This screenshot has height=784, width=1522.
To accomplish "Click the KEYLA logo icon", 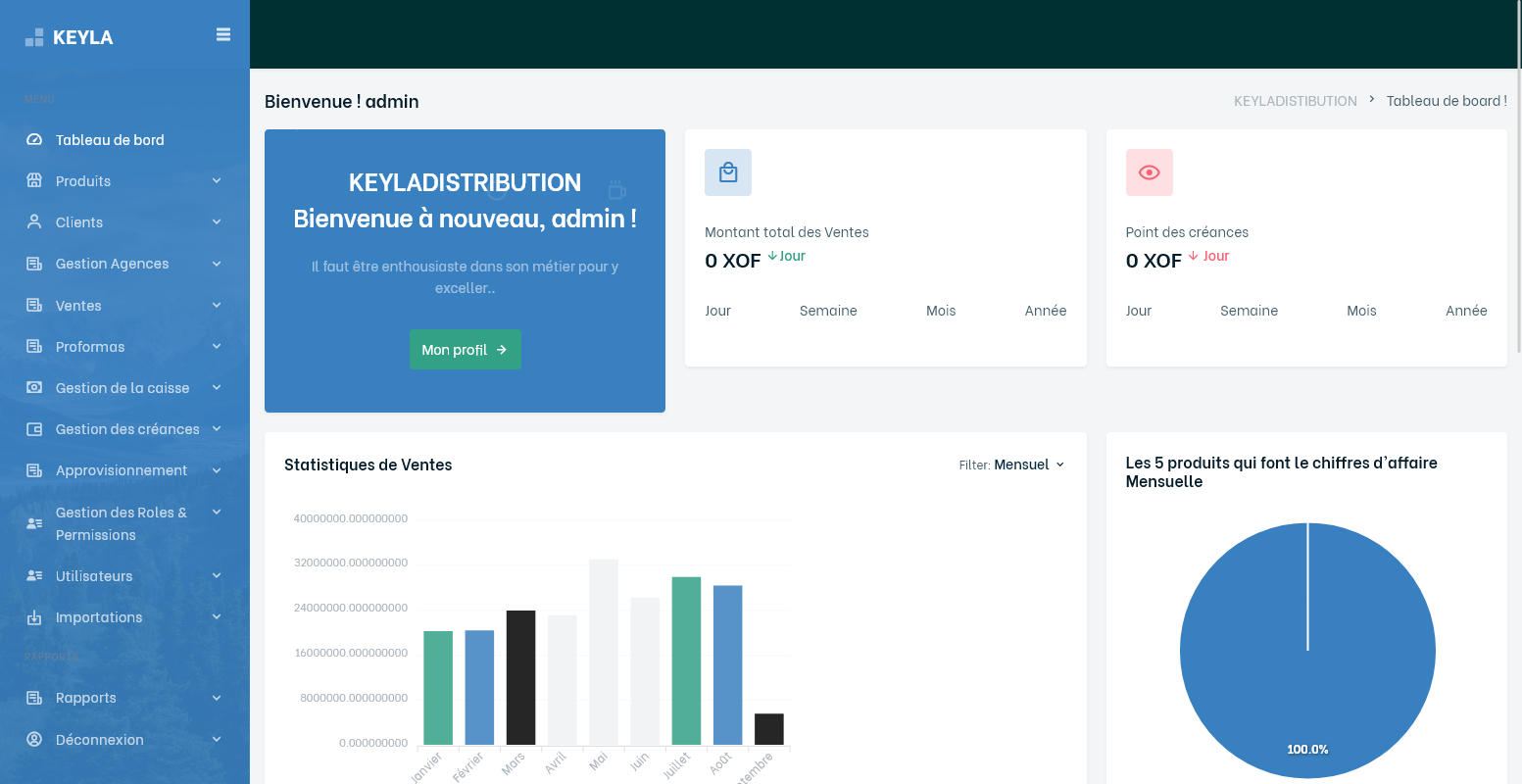I will point(34,37).
